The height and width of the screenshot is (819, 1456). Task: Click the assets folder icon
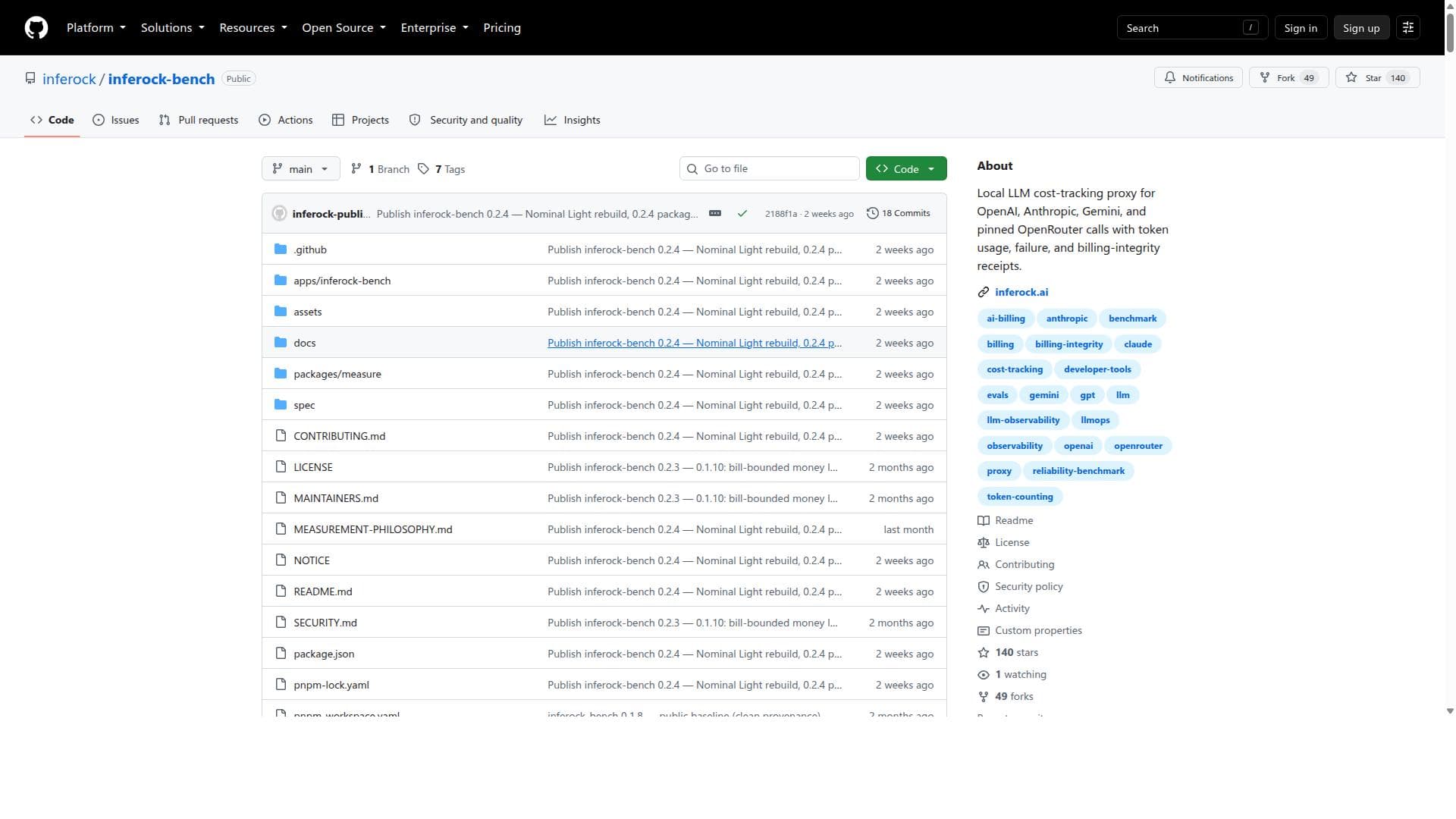point(281,312)
